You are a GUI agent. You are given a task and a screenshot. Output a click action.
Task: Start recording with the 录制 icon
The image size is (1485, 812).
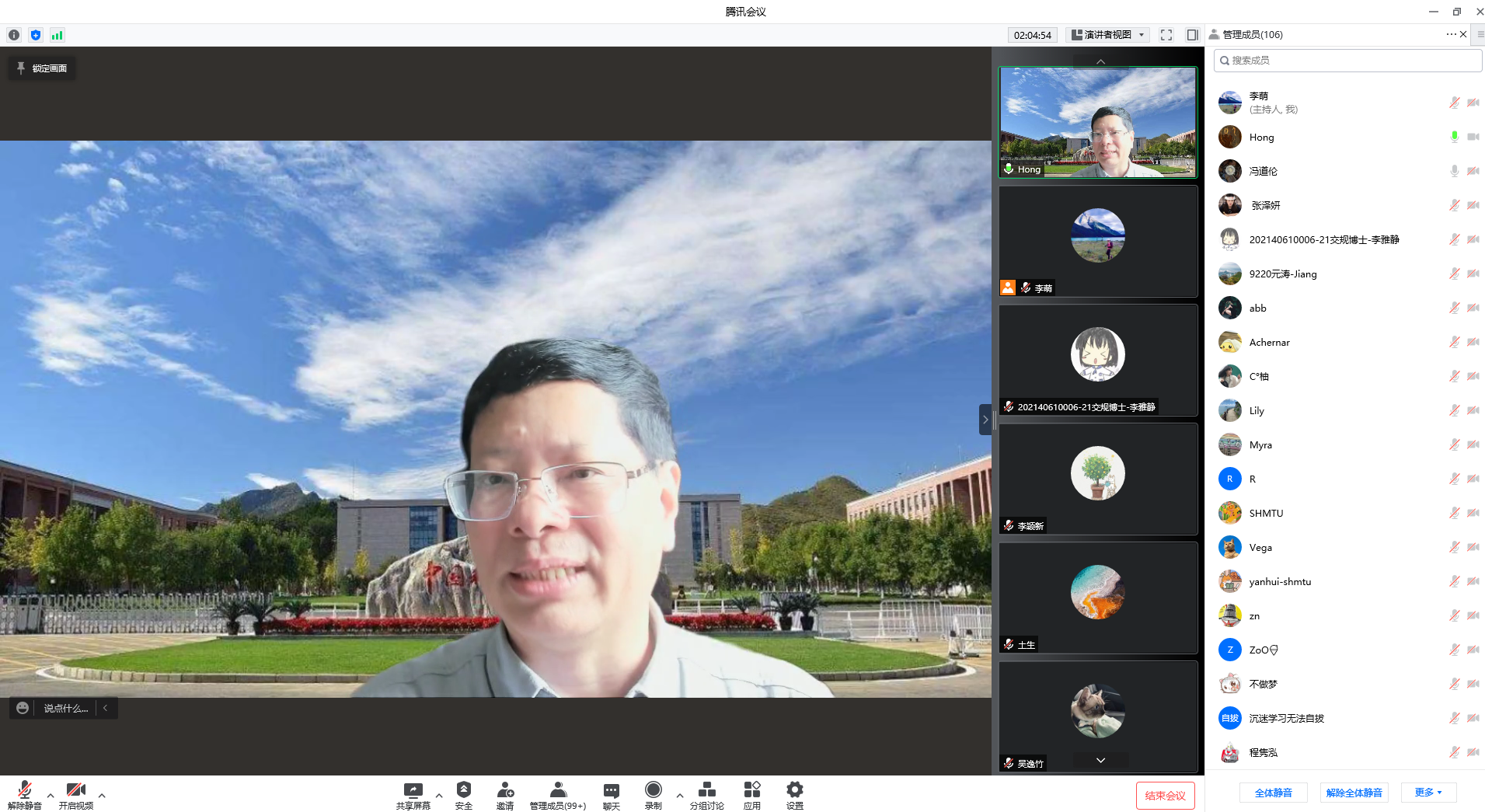coord(653,791)
